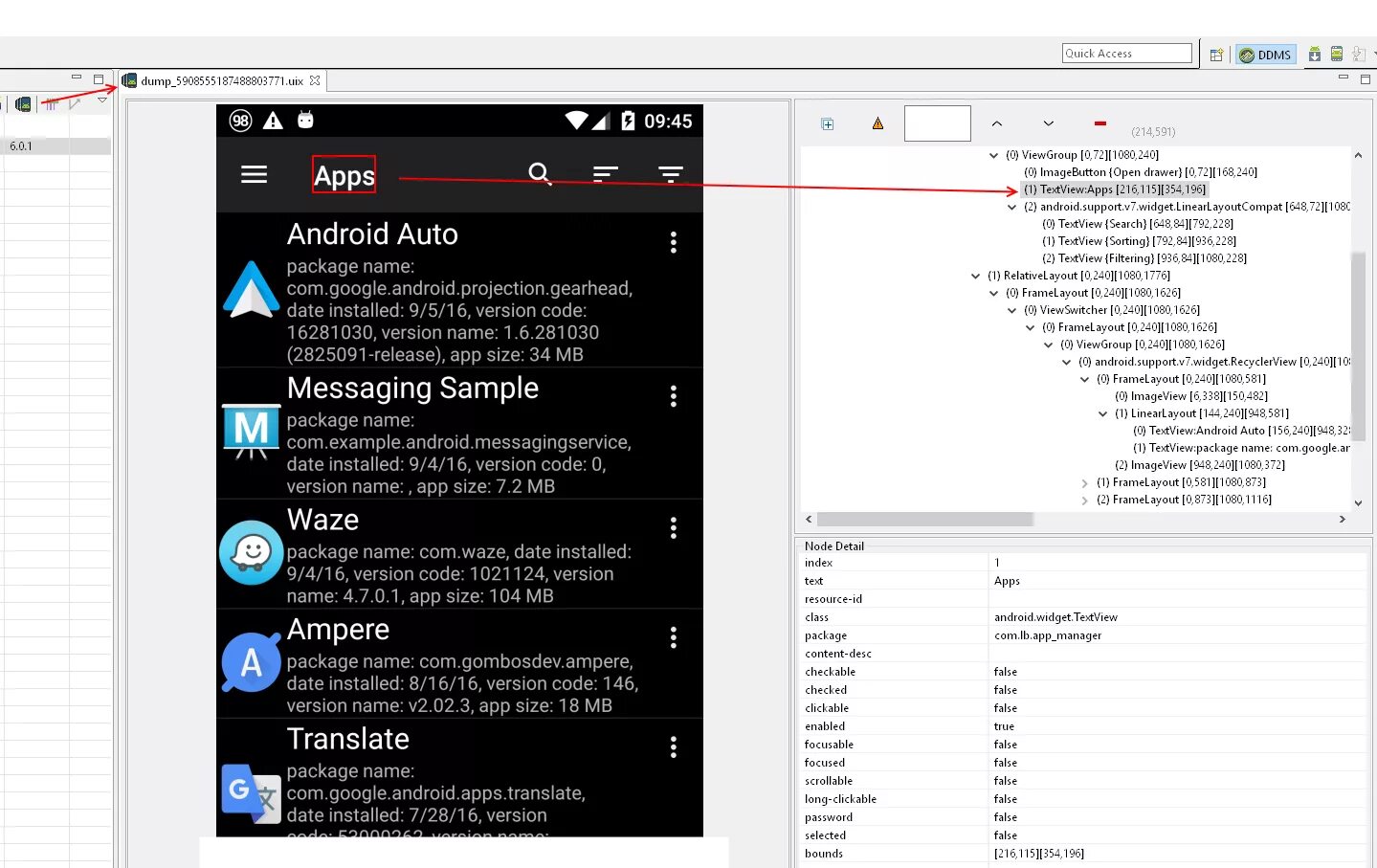Viewport: 1377px width, 868px height.
Task: Toggle the NAF nodes warning triangle icon
Action: [877, 123]
